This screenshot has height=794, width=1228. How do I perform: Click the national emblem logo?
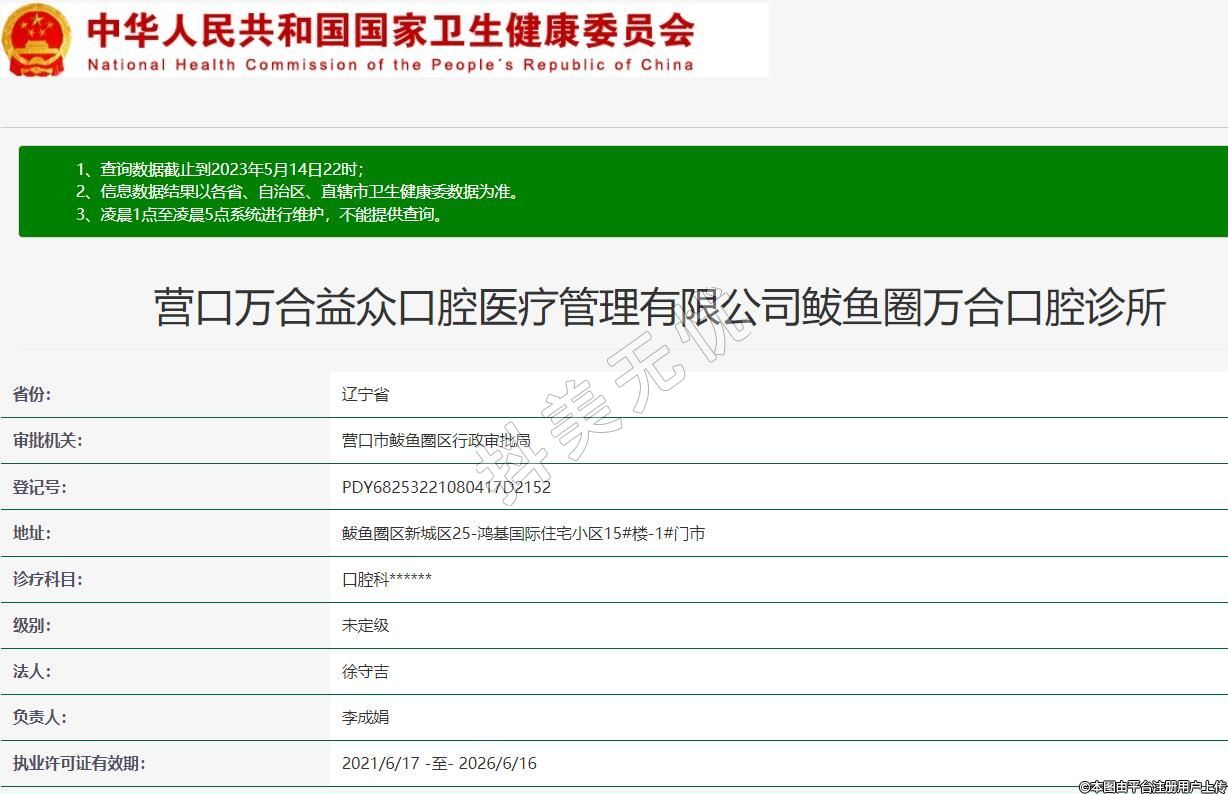tap(37, 40)
